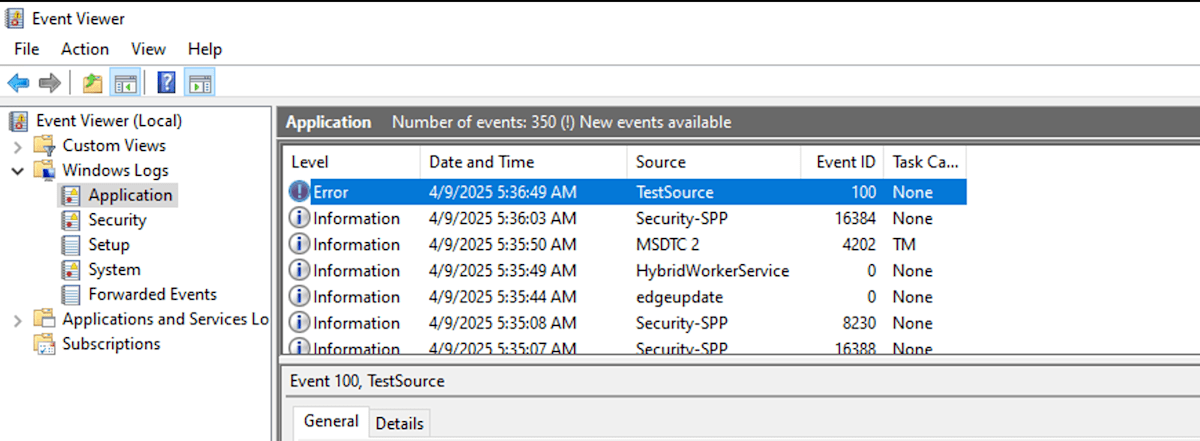Click the Forwarded Events log icon

tap(71, 295)
